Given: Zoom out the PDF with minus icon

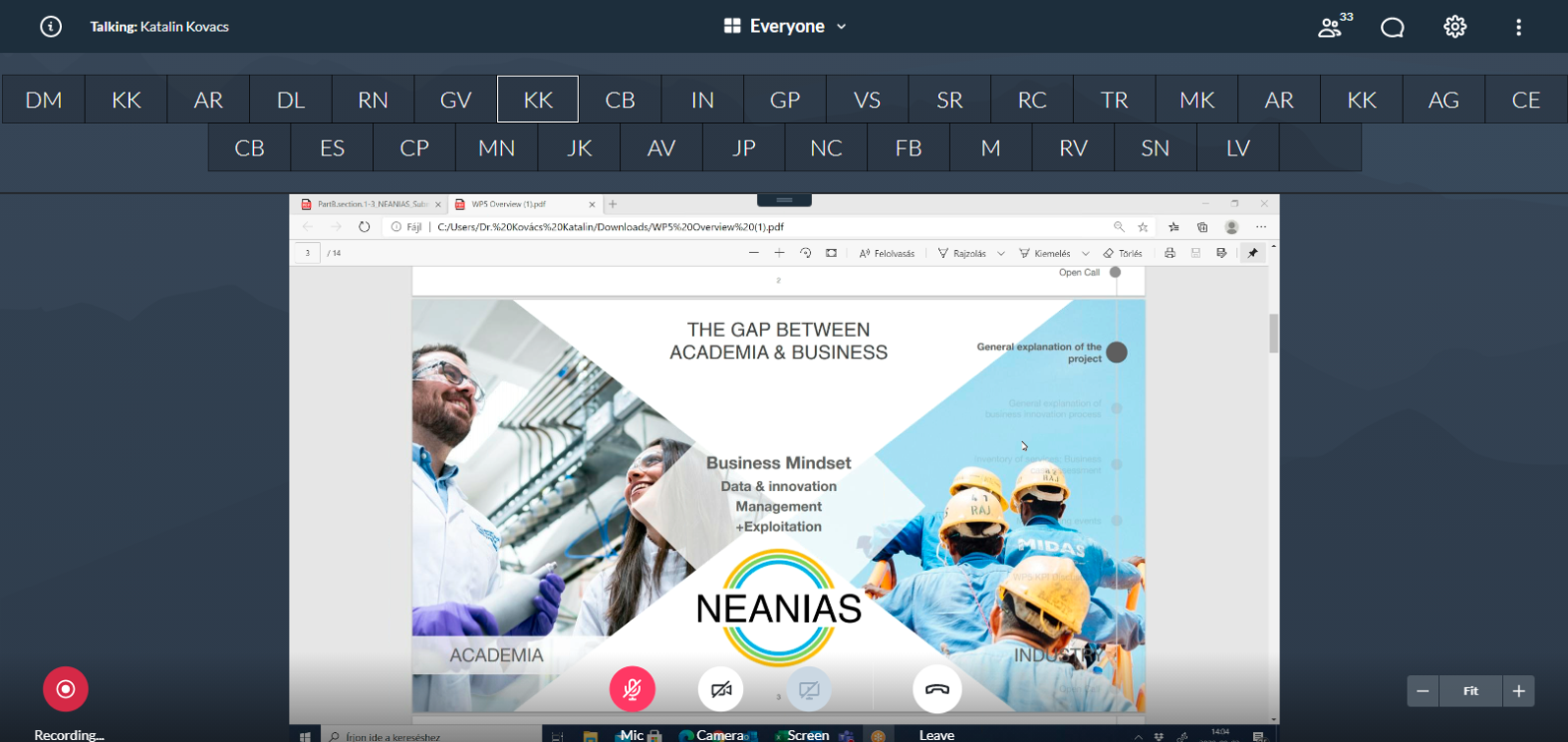Looking at the screenshot, I should click(754, 253).
